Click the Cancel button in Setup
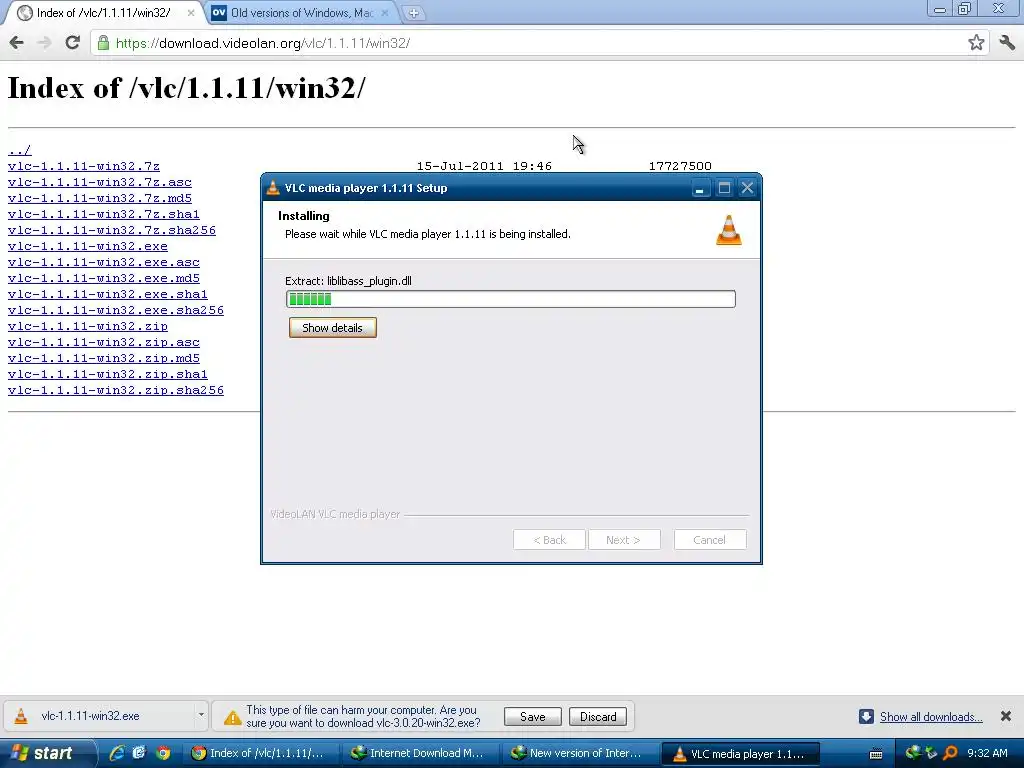 [x=710, y=540]
